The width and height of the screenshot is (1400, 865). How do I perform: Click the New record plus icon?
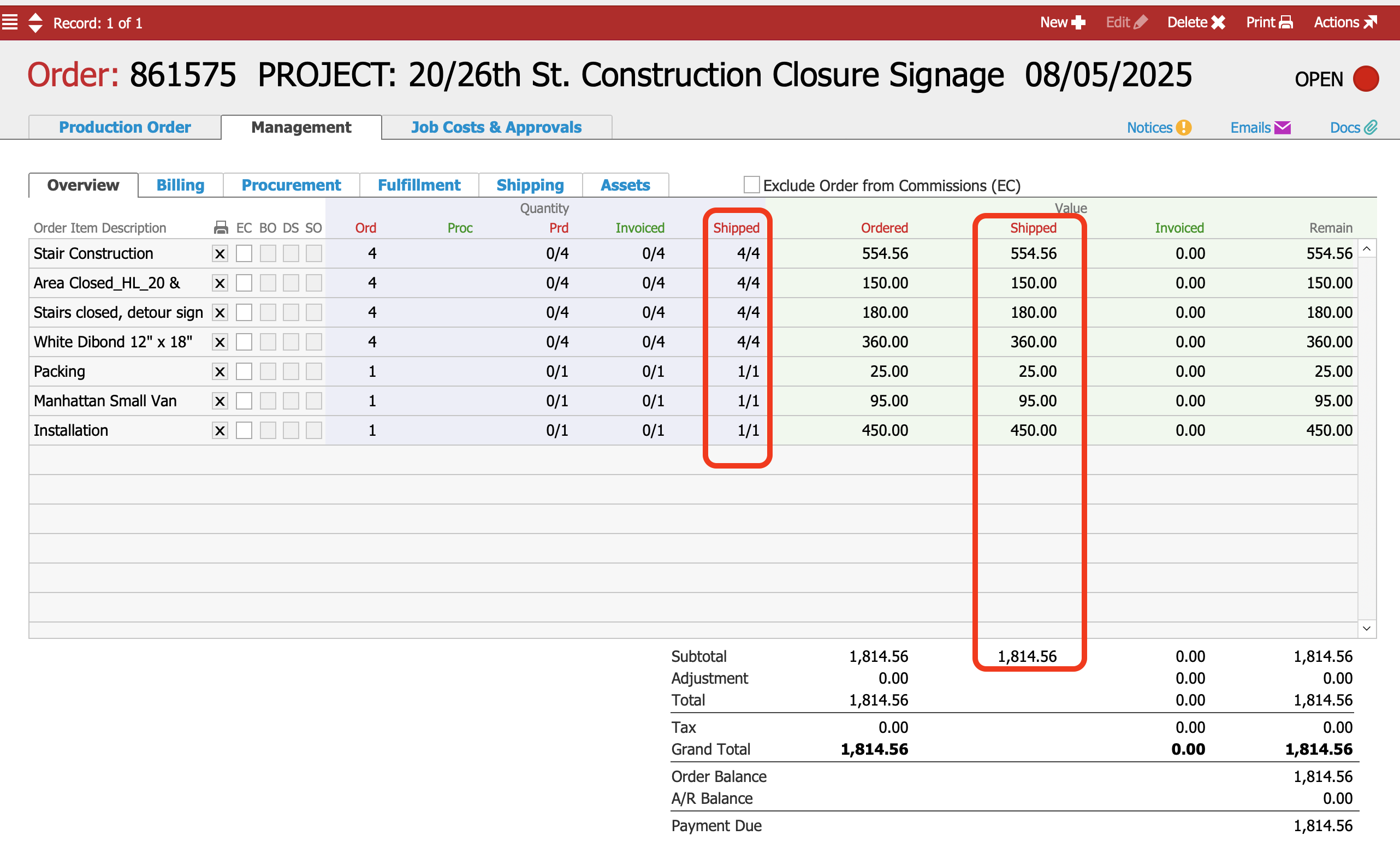tap(1078, 22)
